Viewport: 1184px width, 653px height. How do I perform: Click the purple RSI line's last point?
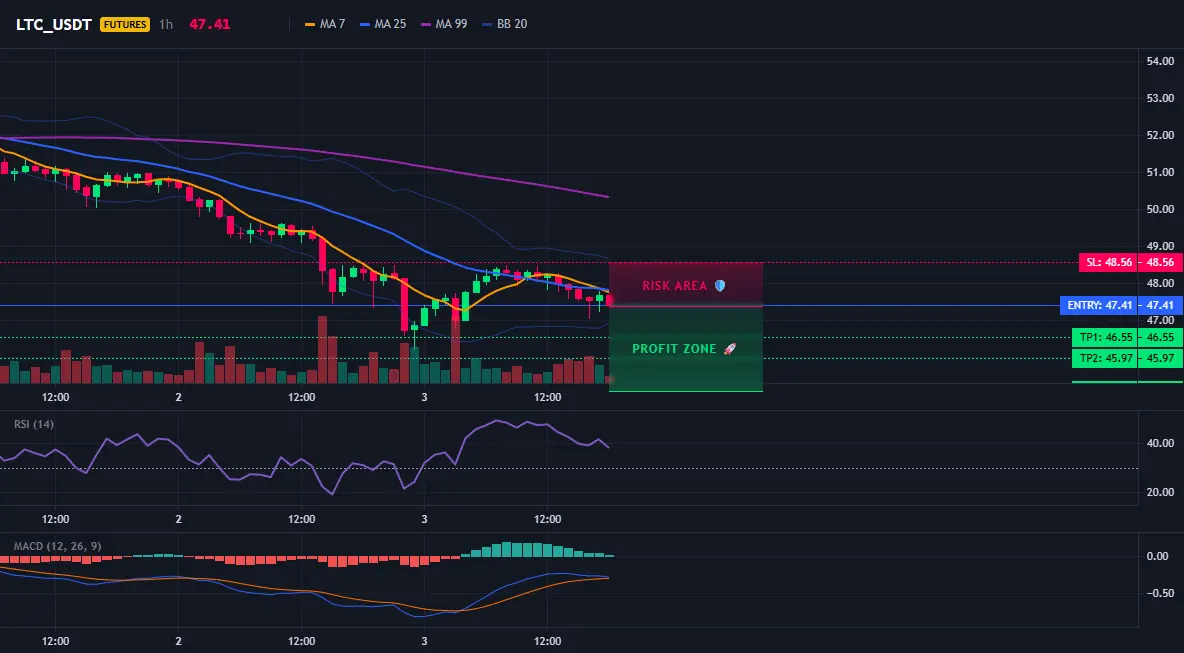click(x=608, y=447)
